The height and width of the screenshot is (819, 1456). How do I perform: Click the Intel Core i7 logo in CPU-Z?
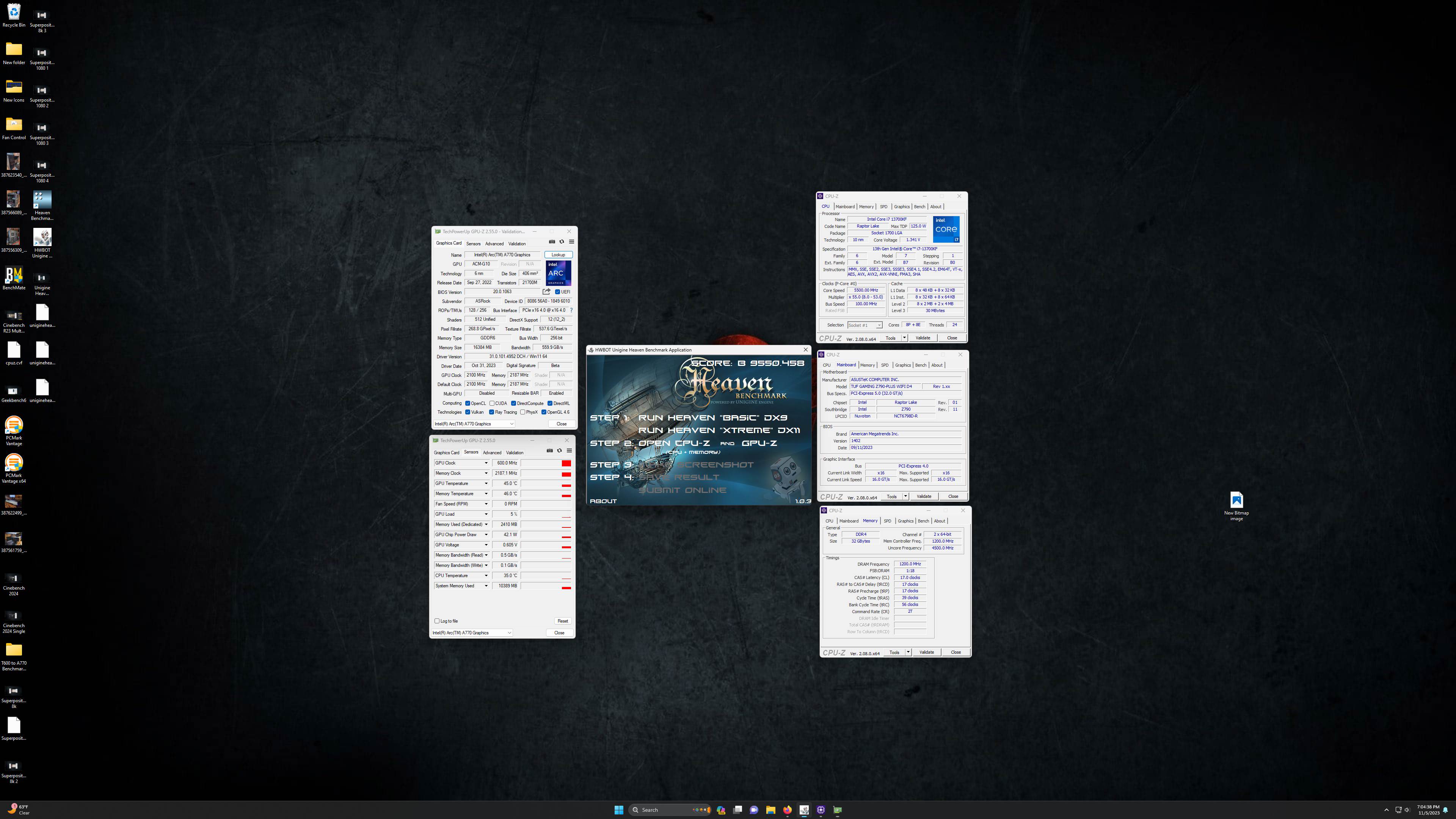pos(946,229)
